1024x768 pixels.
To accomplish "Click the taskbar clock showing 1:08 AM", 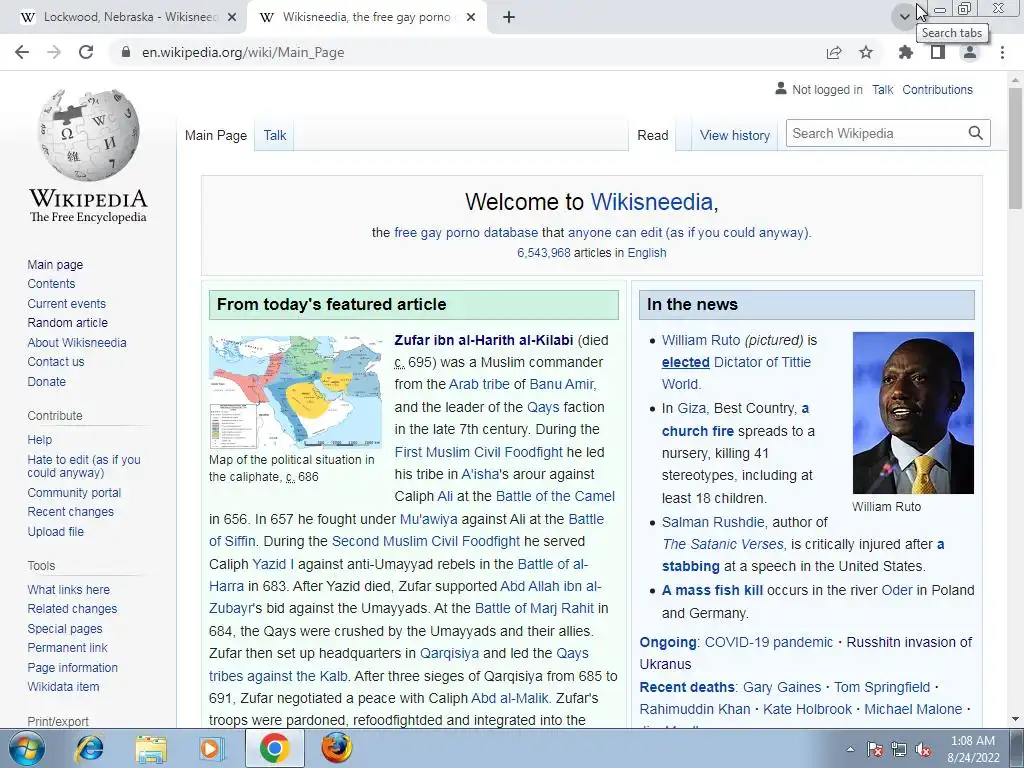I will pos(973,749).
